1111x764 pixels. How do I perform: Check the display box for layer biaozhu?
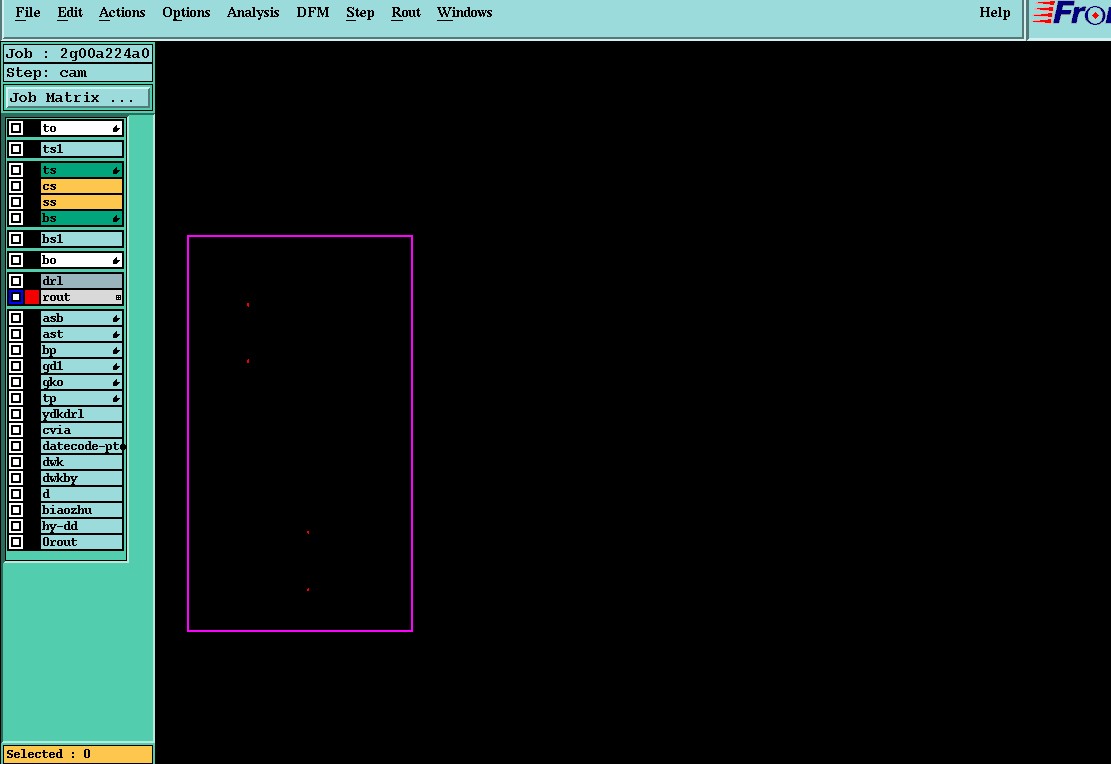(x=16, y=510)
